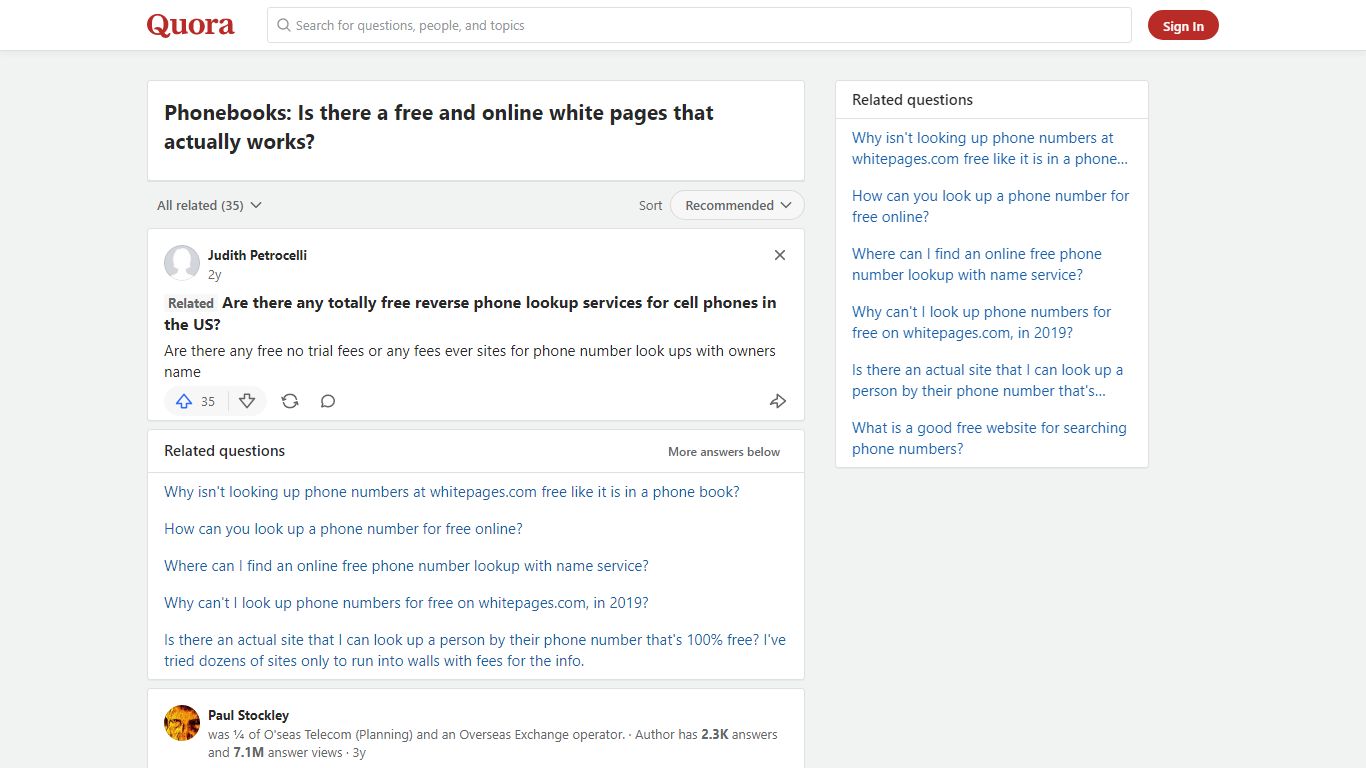Viewport: 1366px width, 768px height.
Task: Open Paul Stockley's profile name link
Action: point(248,715)
